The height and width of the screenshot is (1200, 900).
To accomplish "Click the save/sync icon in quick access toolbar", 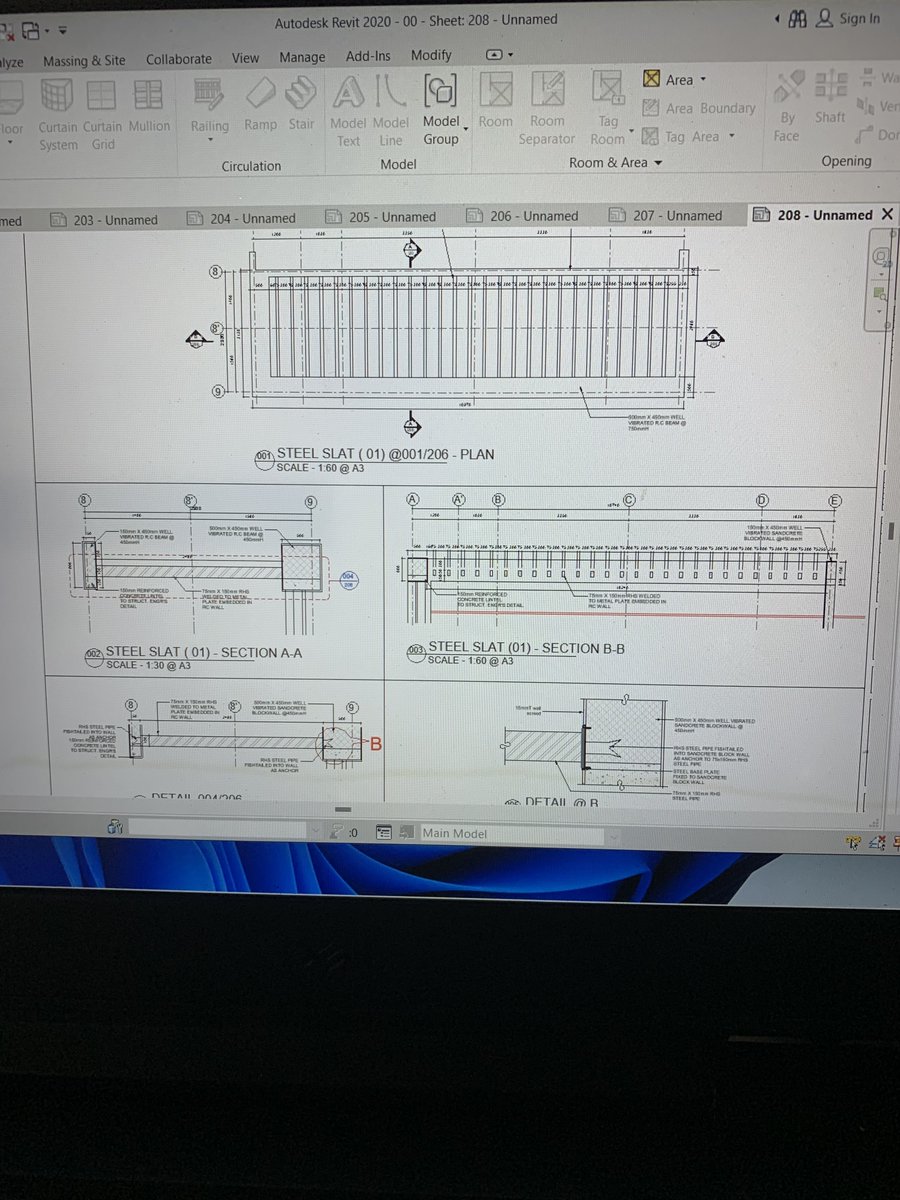I will pos(31,30).
